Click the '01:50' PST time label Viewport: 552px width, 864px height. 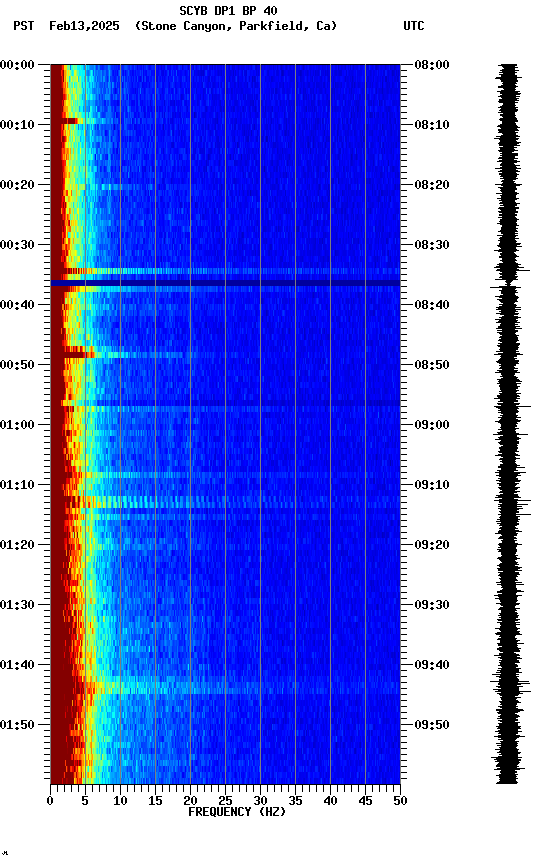point(17,726)
